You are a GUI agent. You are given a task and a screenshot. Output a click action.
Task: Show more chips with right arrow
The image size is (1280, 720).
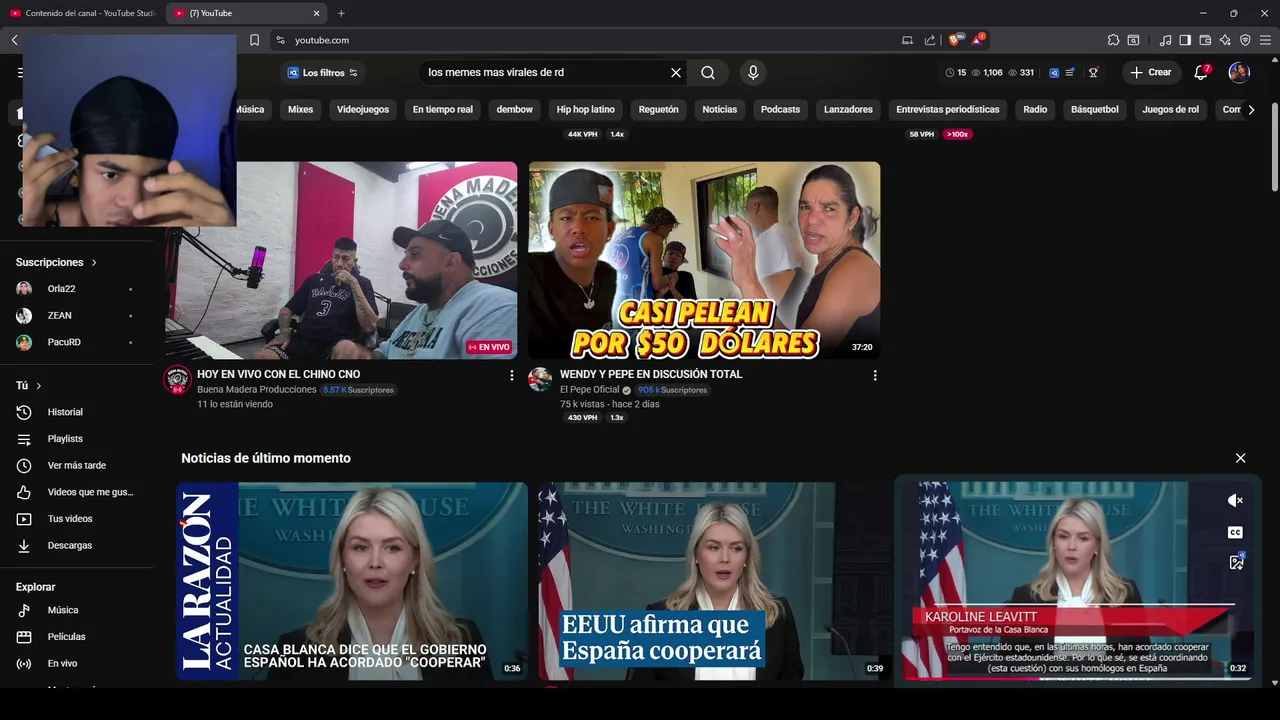tap(1251, 110)
